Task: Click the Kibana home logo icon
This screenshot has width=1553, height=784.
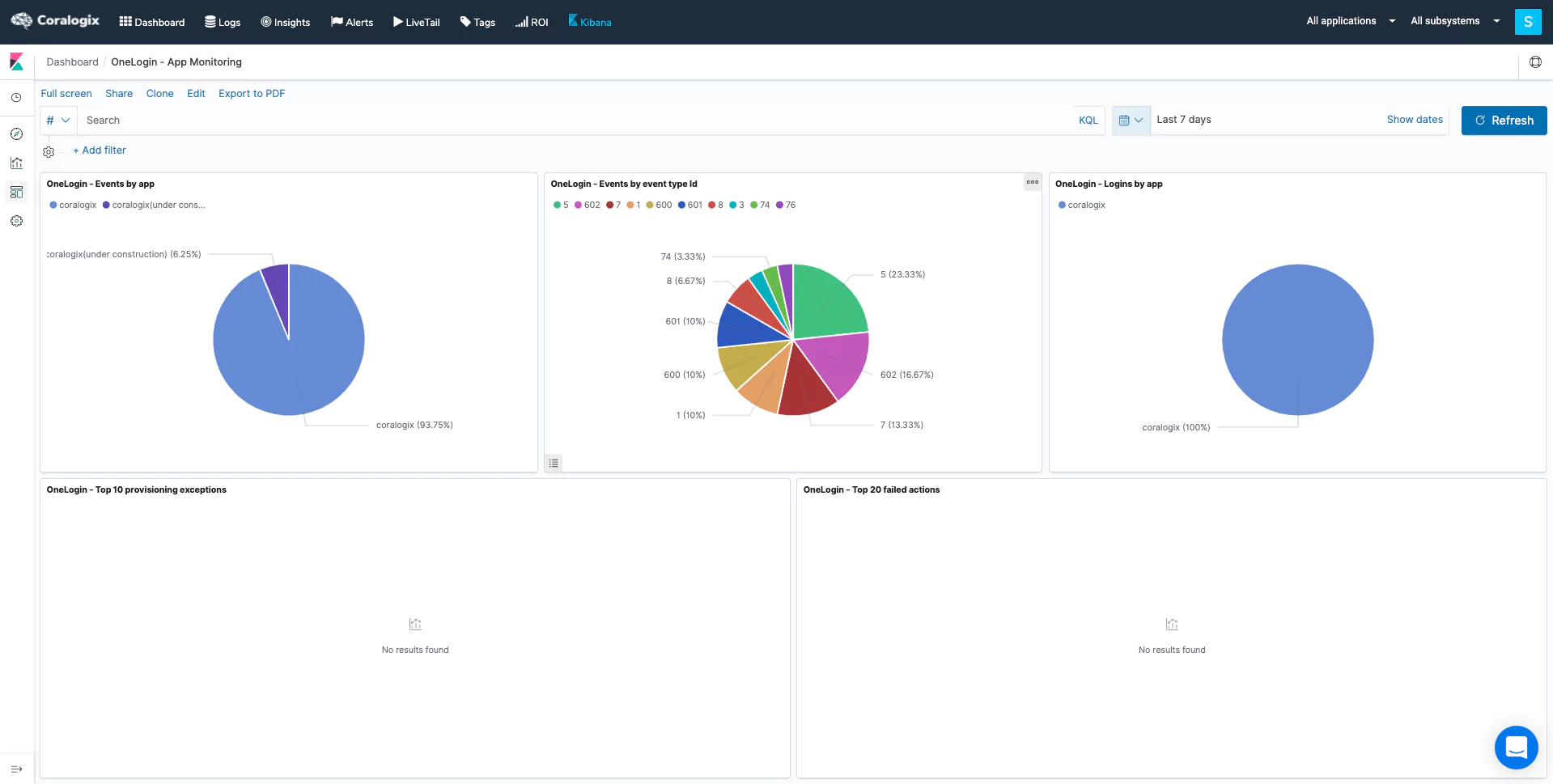Action: [x=16, y=61]
